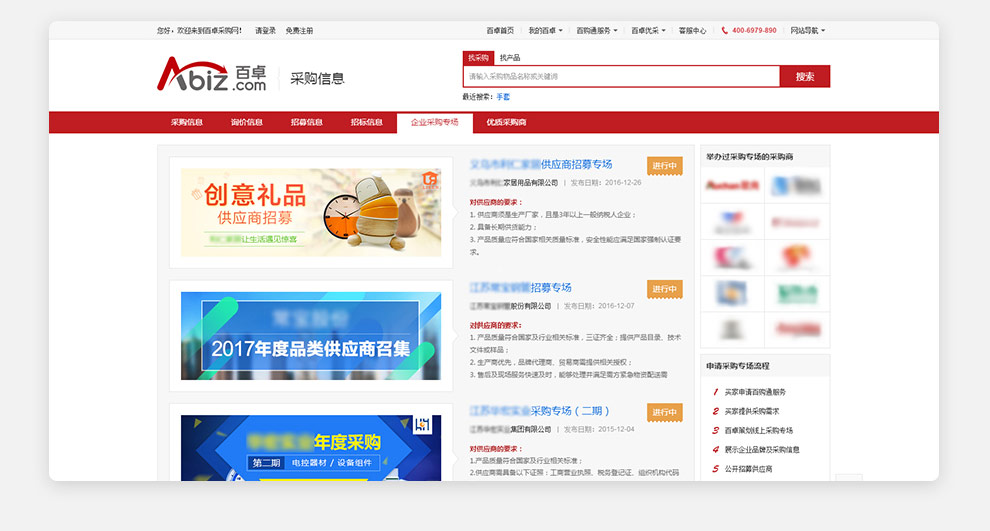Click step 5 公开招募供应商
The width and height of the screenshot is (990, 531).
(x=748, y=468)
